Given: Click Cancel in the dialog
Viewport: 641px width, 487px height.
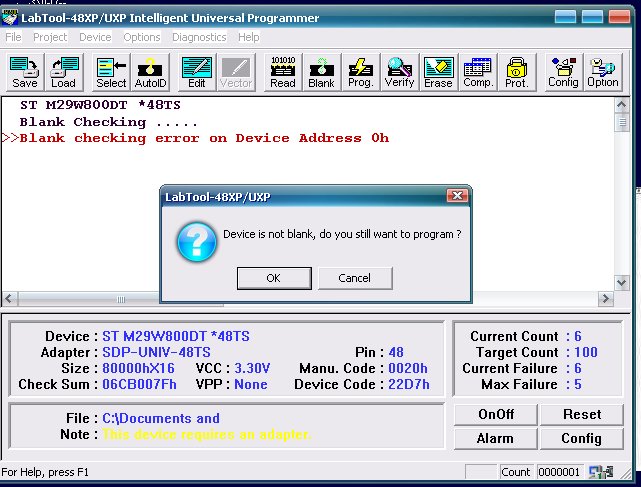Looking at the screenshot, I should 355,278.
